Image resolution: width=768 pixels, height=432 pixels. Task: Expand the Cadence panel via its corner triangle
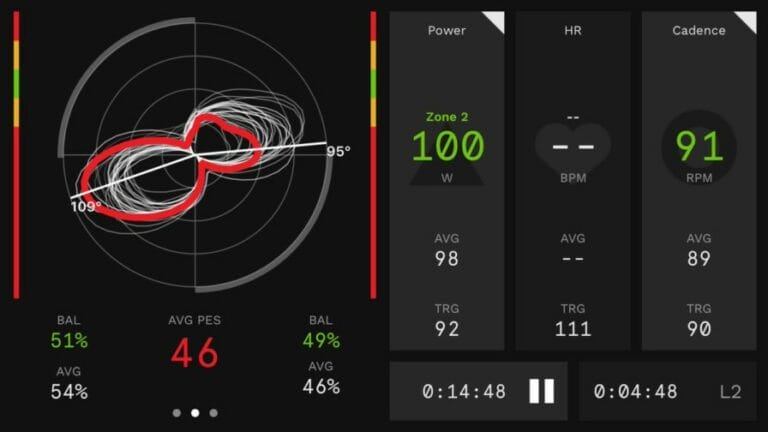(x=745, y=22)
